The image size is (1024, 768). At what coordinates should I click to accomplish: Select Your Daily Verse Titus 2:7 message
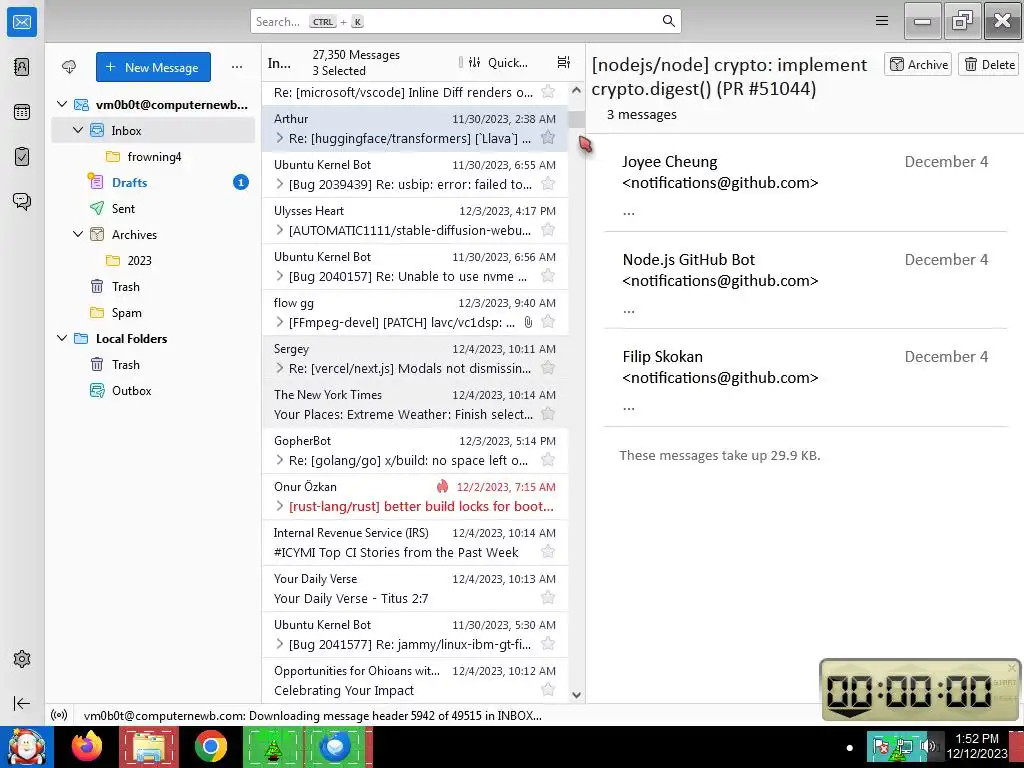(x=415, y=588)
